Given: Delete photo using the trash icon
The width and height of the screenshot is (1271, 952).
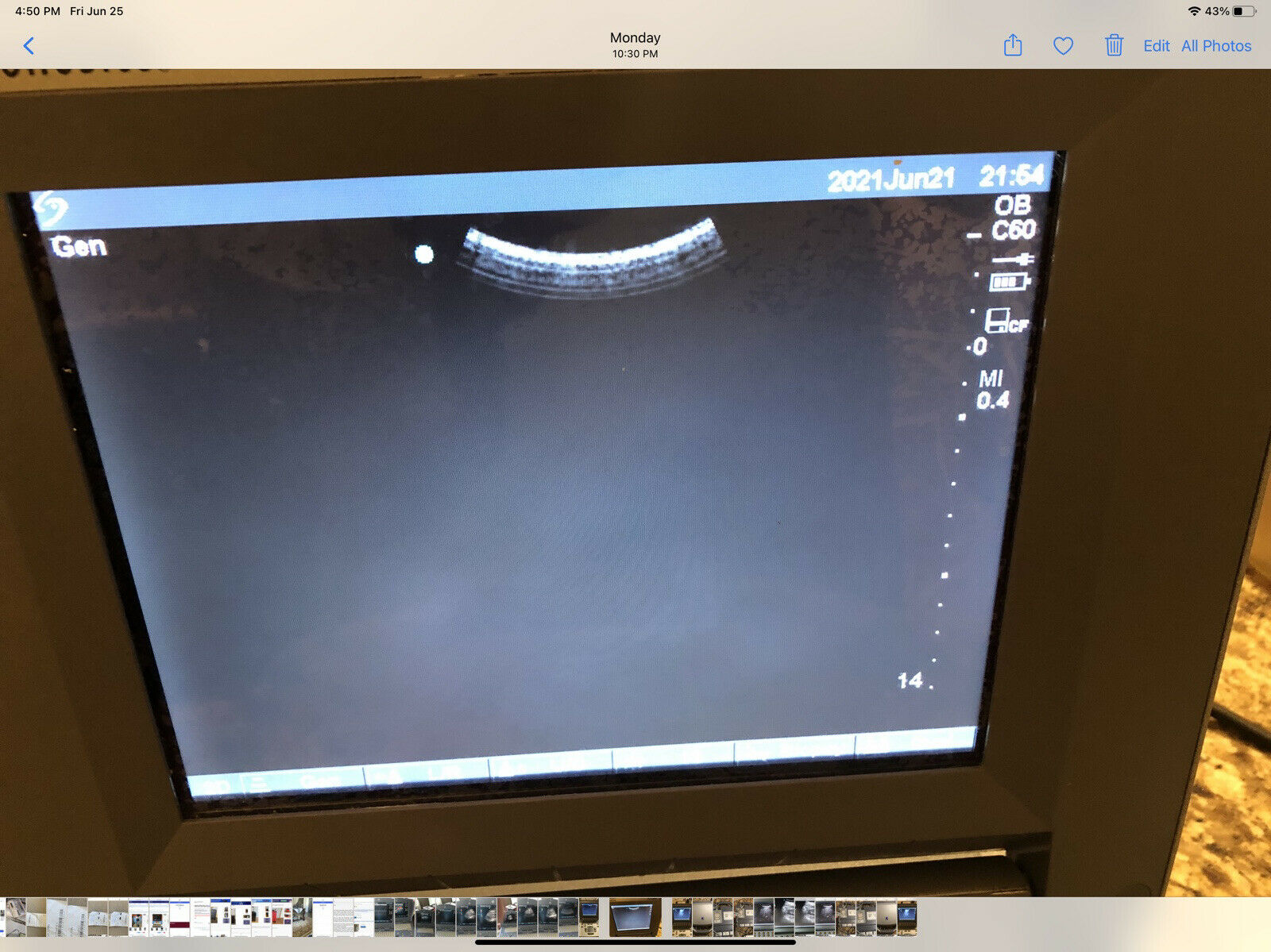Looking at the screenshot, I should pos(1114,45).
